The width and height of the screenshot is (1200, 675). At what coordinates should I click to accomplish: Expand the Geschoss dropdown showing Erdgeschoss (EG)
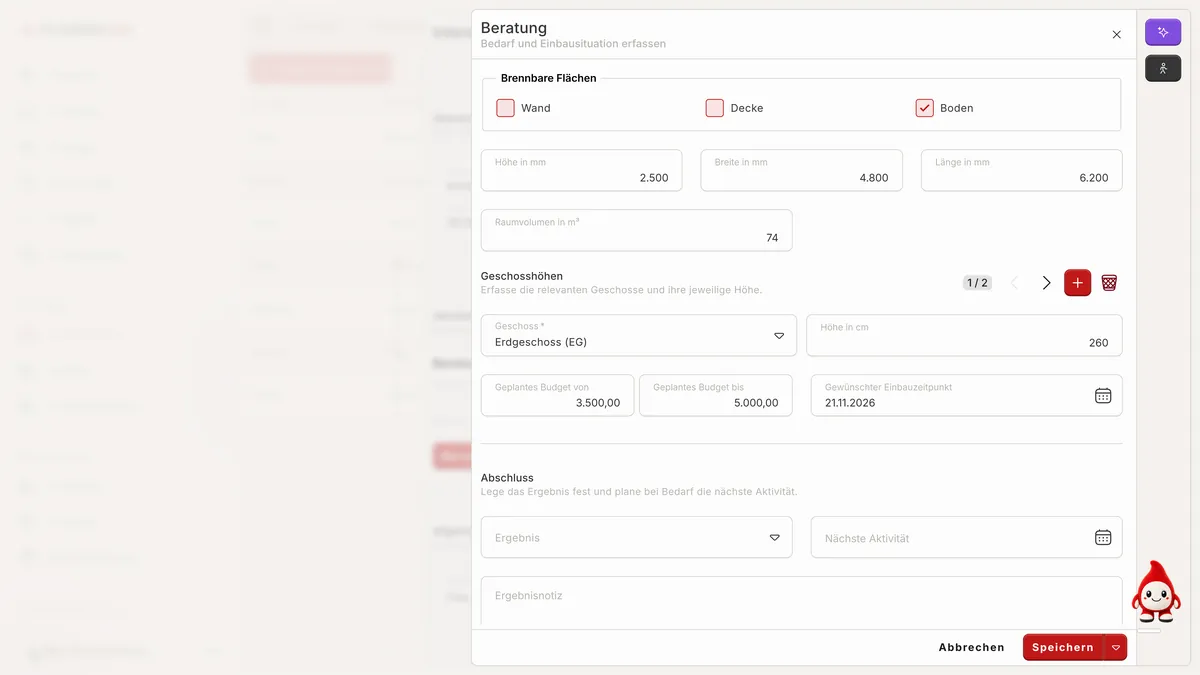click(637, 335)
